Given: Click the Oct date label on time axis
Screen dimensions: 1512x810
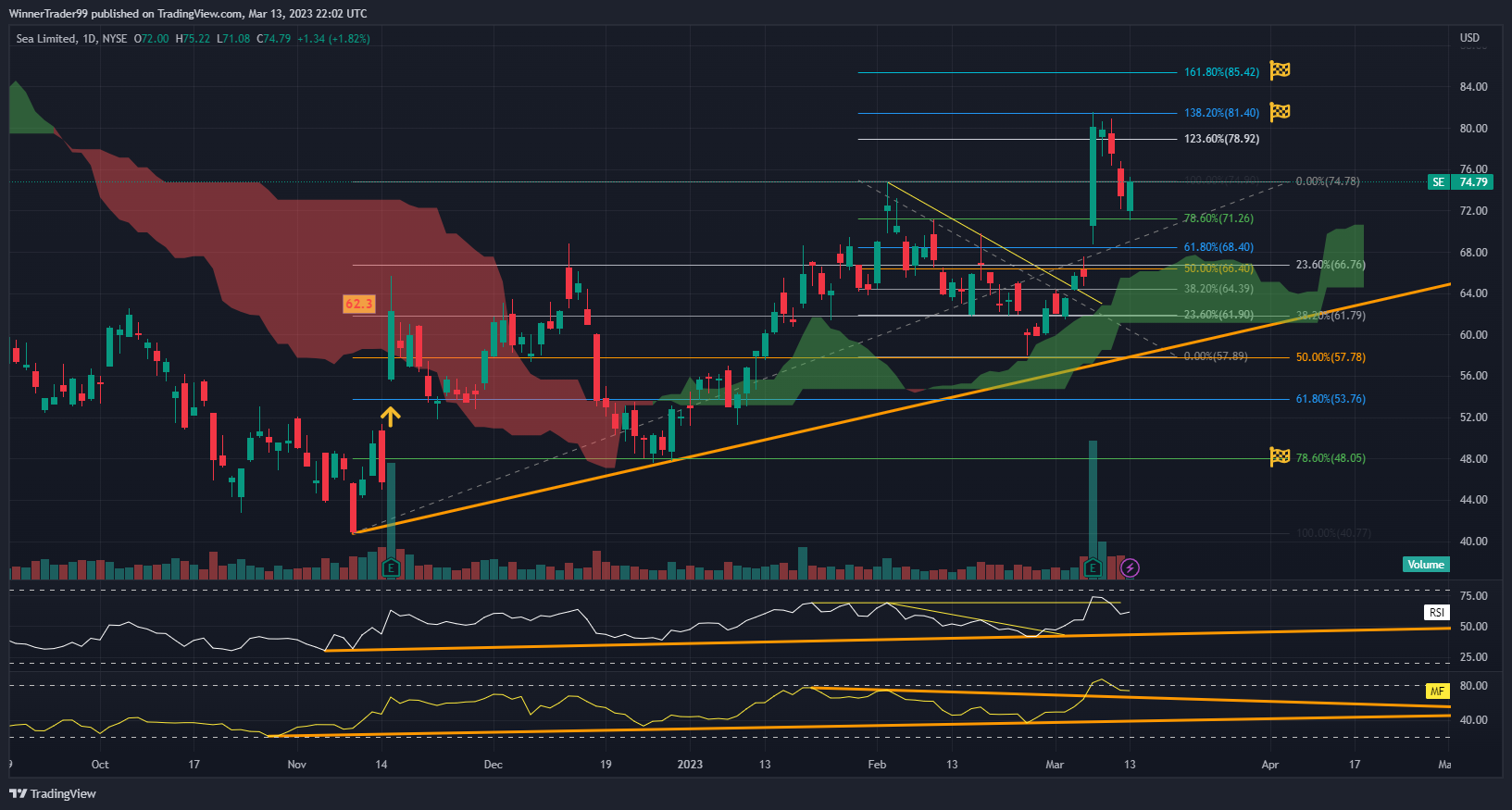Looking at the screenshot, I should (100, 765).
